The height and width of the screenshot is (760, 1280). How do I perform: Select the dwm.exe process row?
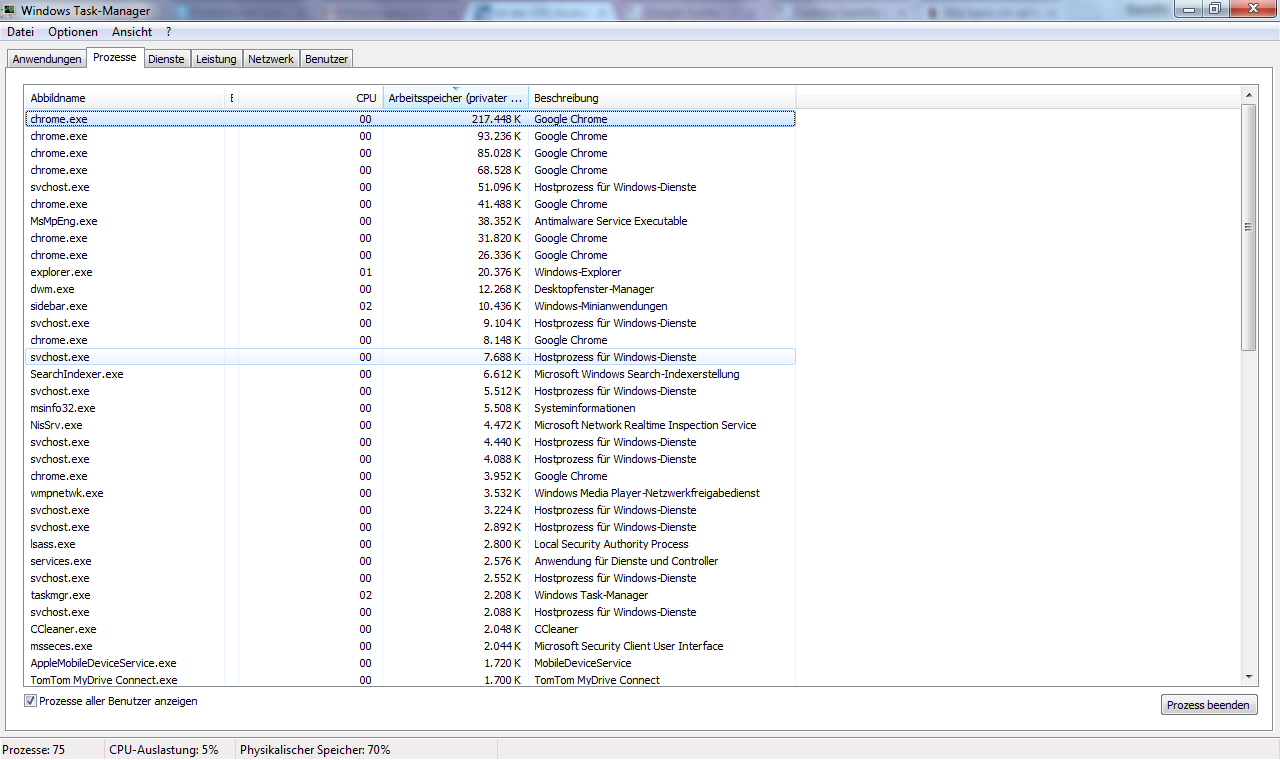pos(410,289)
